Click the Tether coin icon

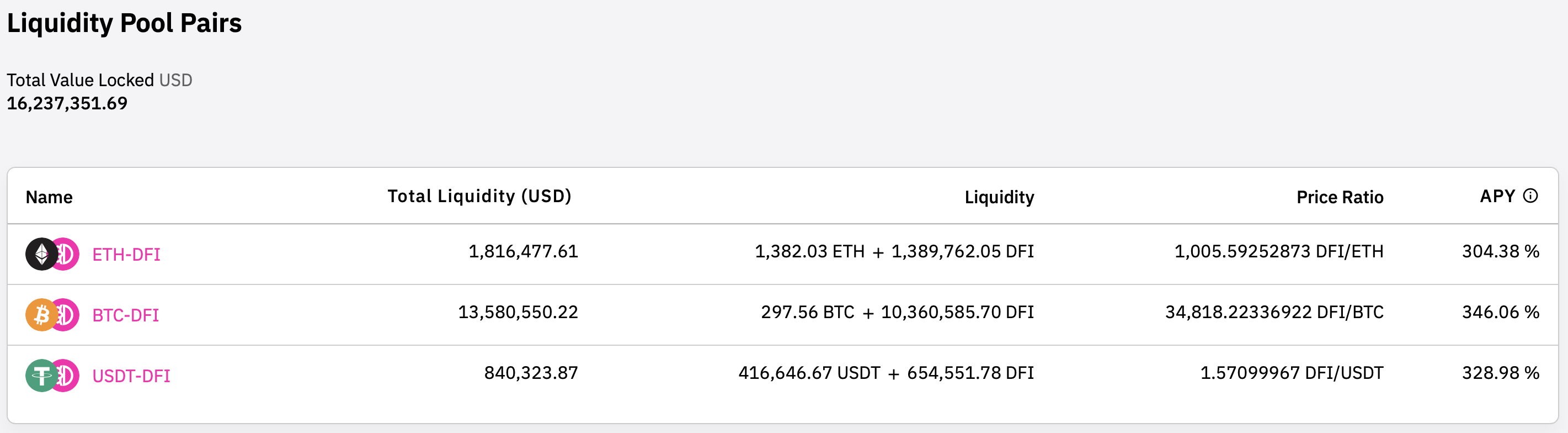click(x=40, y=376)
